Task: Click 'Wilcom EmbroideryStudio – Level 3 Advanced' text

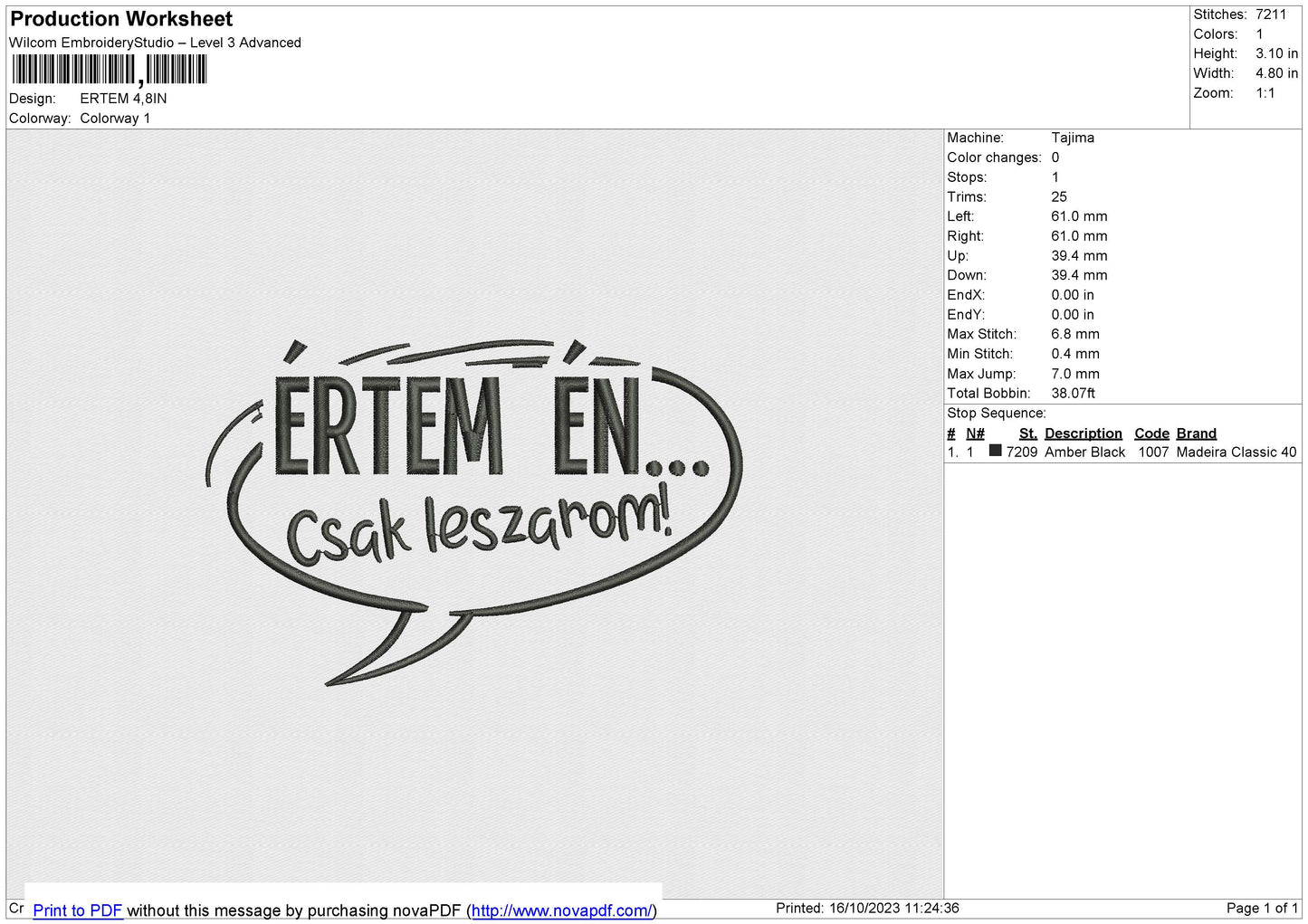Action: pyautogui.click(x=155, y=43)
